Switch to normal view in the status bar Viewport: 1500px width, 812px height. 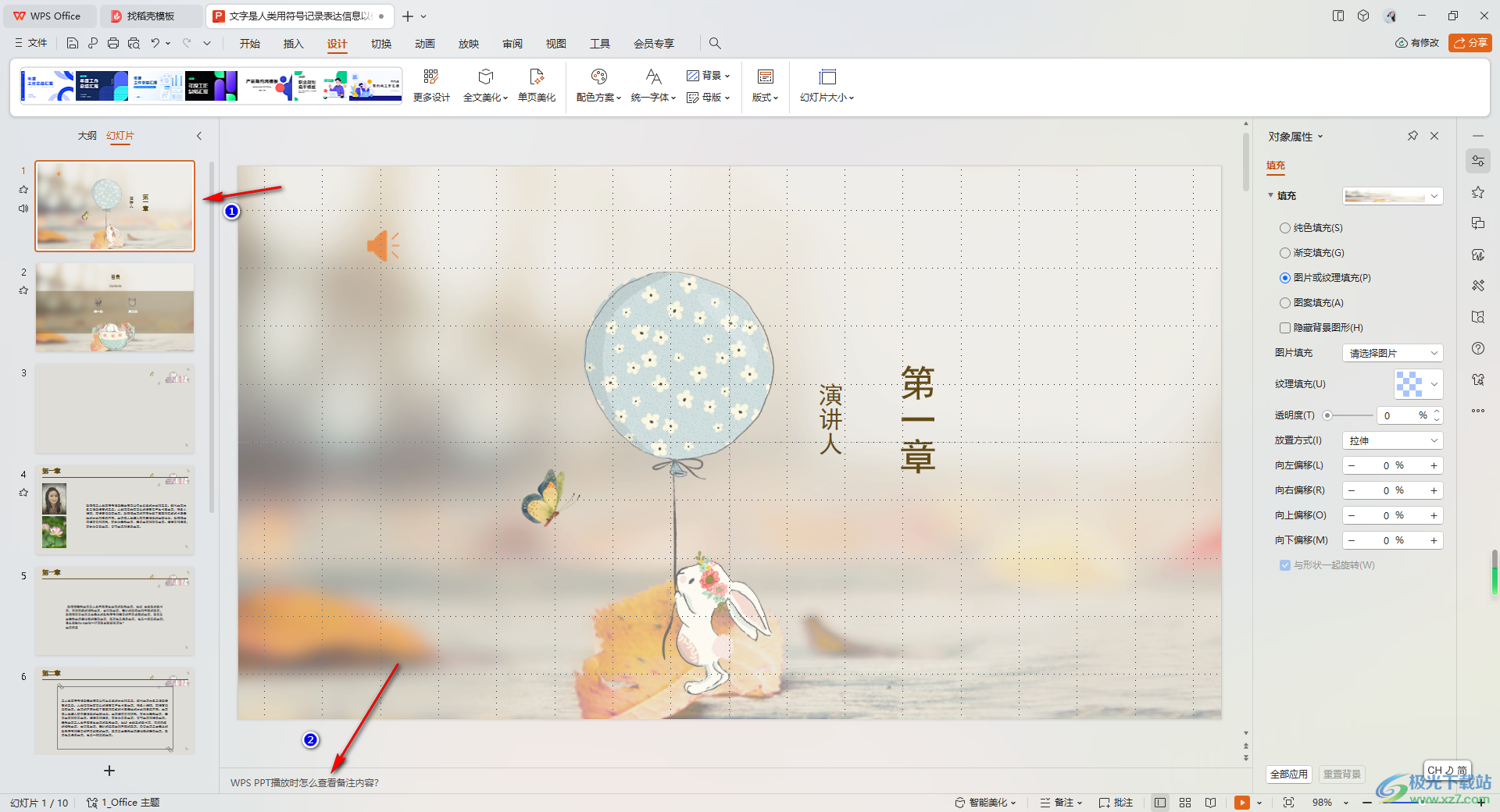tap(1160, 803)
